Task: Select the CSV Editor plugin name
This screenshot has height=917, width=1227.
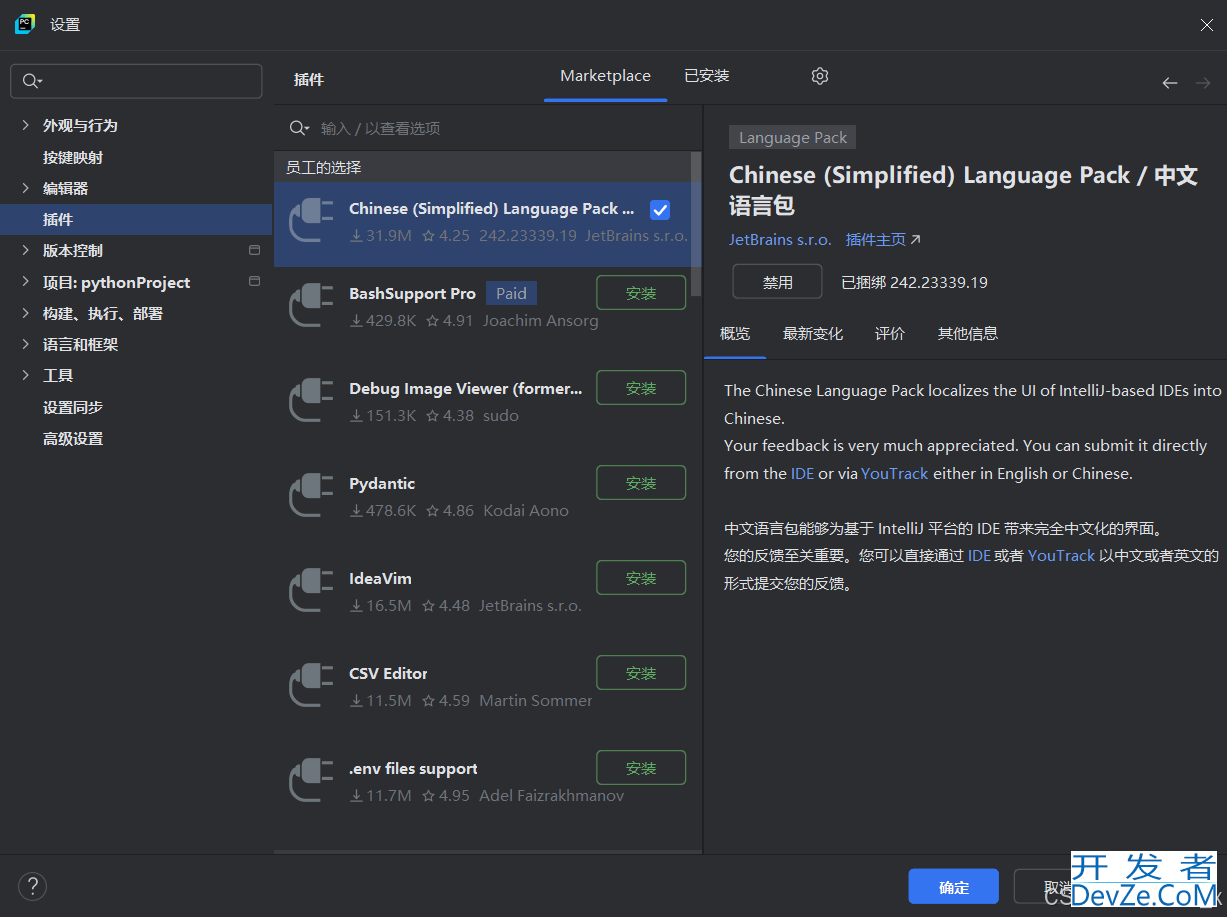Action: pyautogui.click(x=388, y=673)
